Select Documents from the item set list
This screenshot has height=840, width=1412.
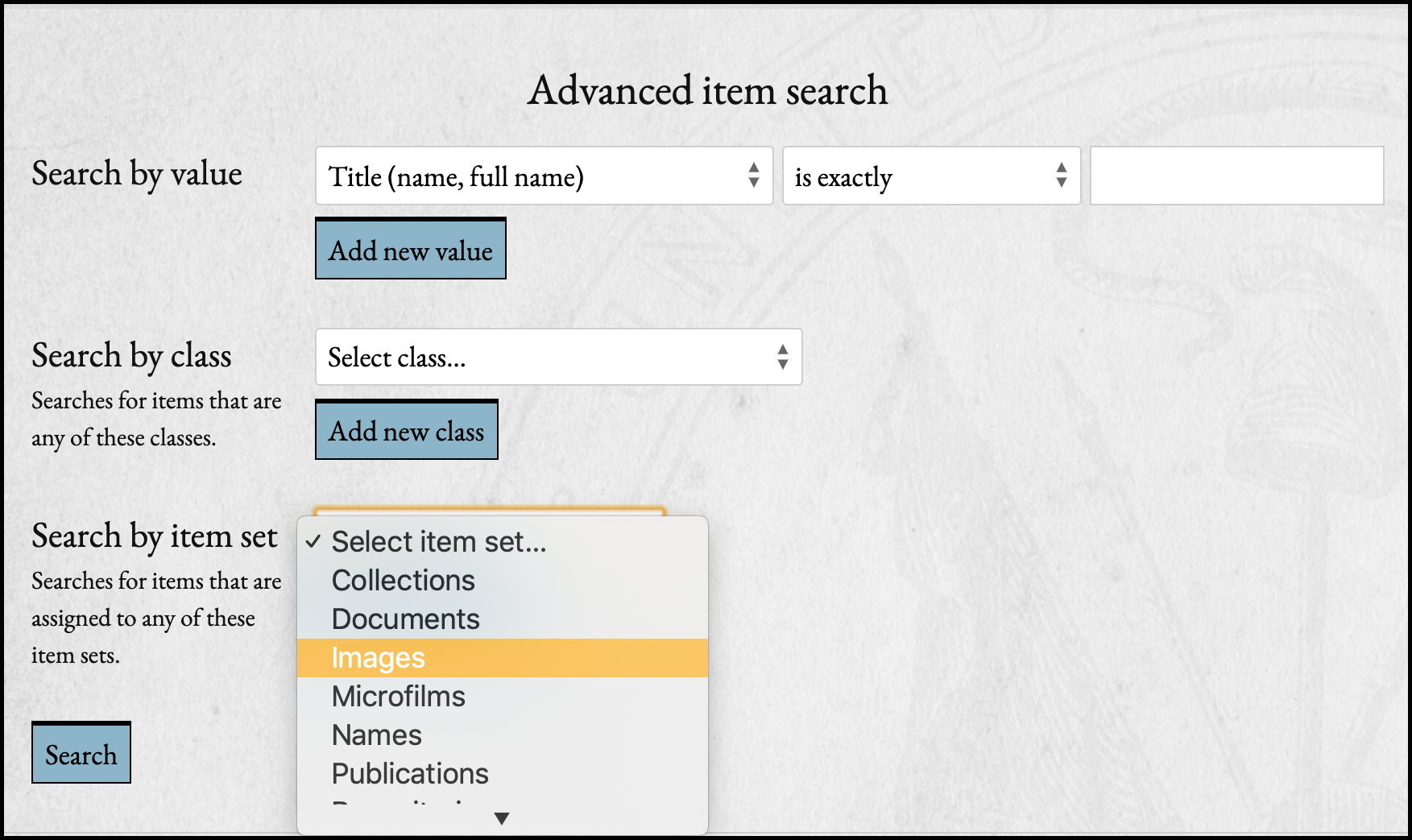pyautogui.click(x=405, y=619)
